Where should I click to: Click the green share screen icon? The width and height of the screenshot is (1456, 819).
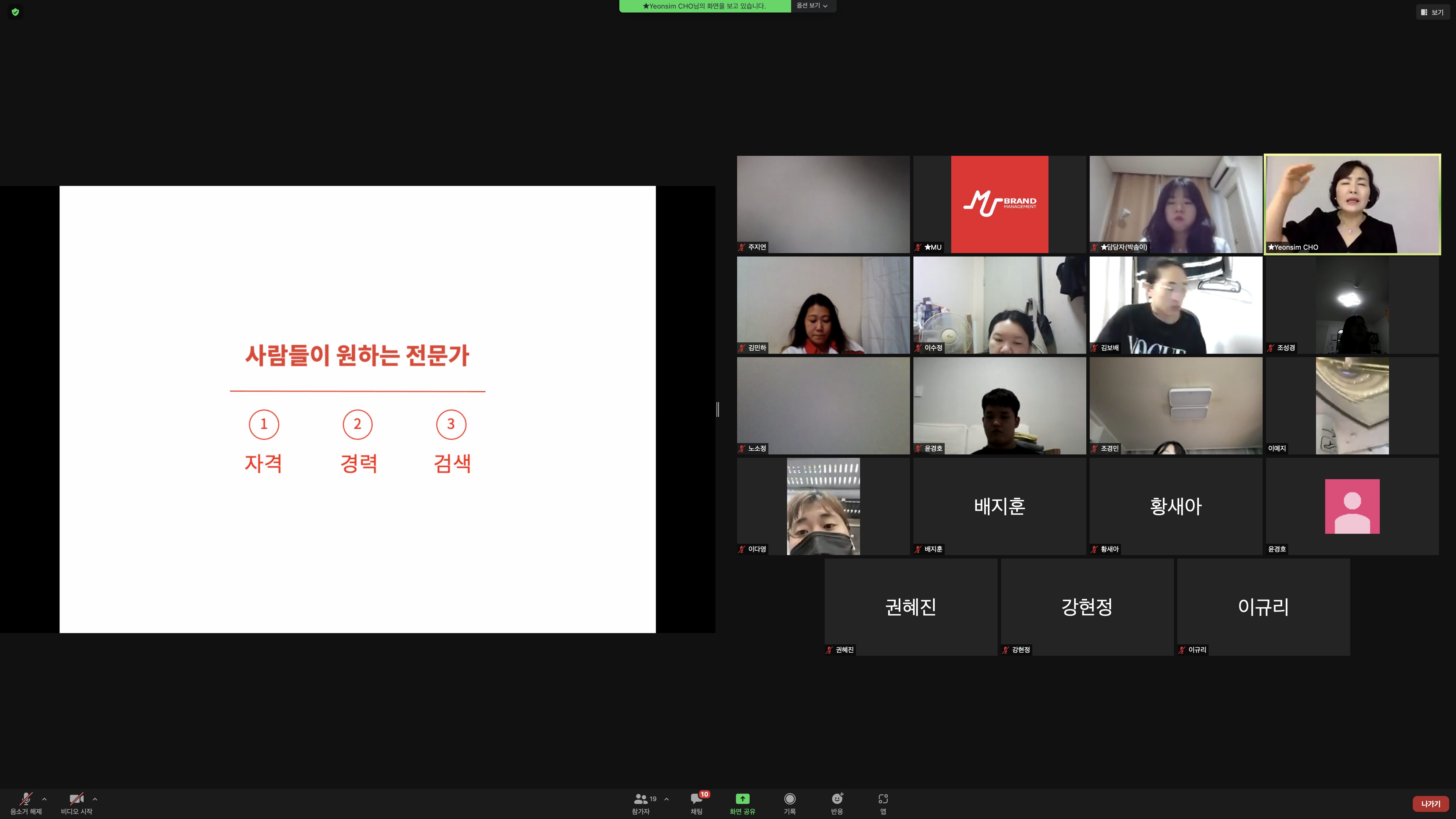(x=742, y=799)
